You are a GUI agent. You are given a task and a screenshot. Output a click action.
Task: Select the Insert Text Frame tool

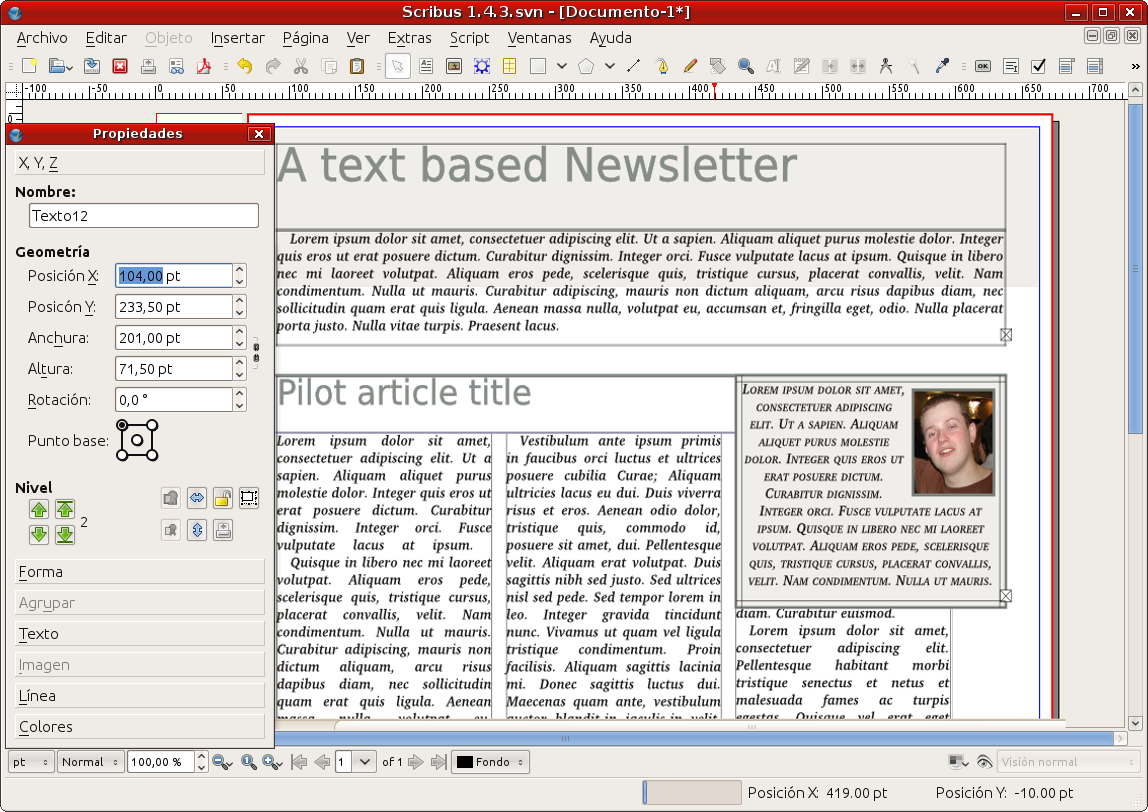pyautogui.click(x=426, y=67)
